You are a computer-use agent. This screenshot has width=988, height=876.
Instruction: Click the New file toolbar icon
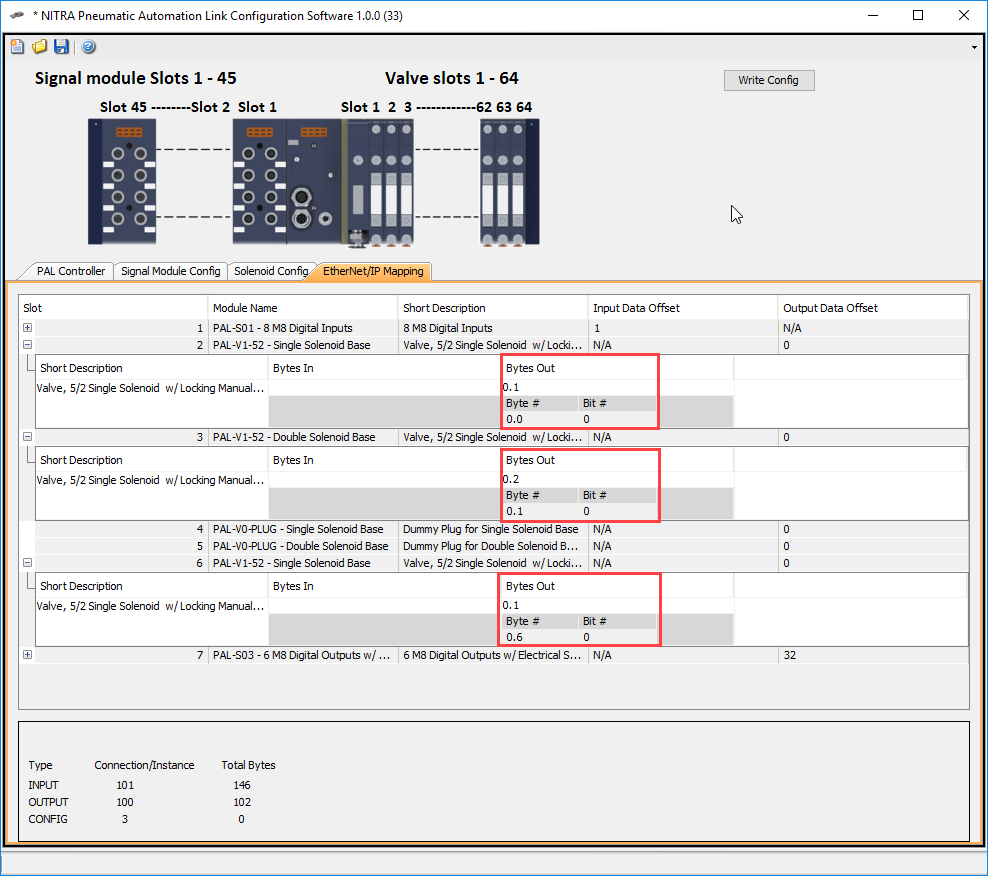point(18,47)
